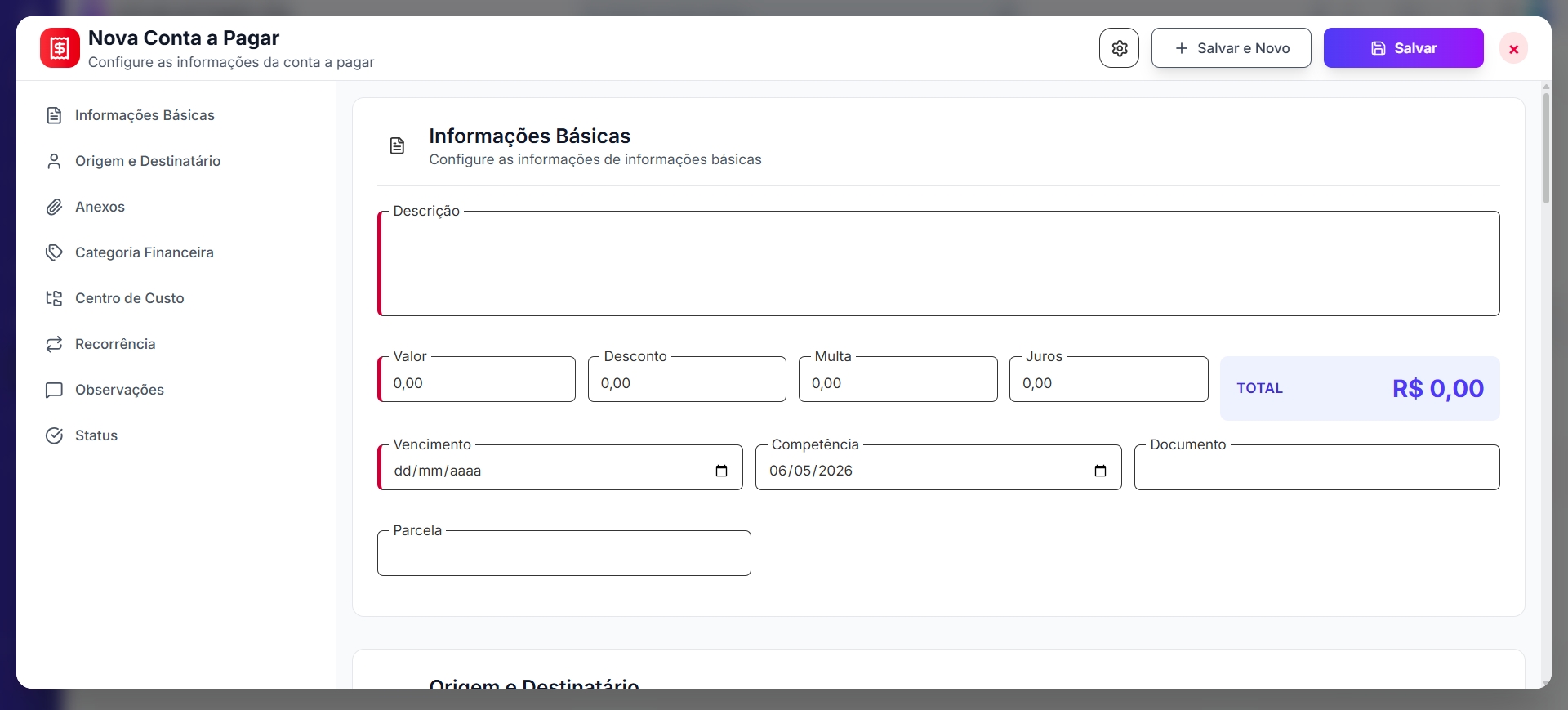This screenshot has width=1568, height=710.
Task: Go to Origem e Destinatário section
Action: 148,161
